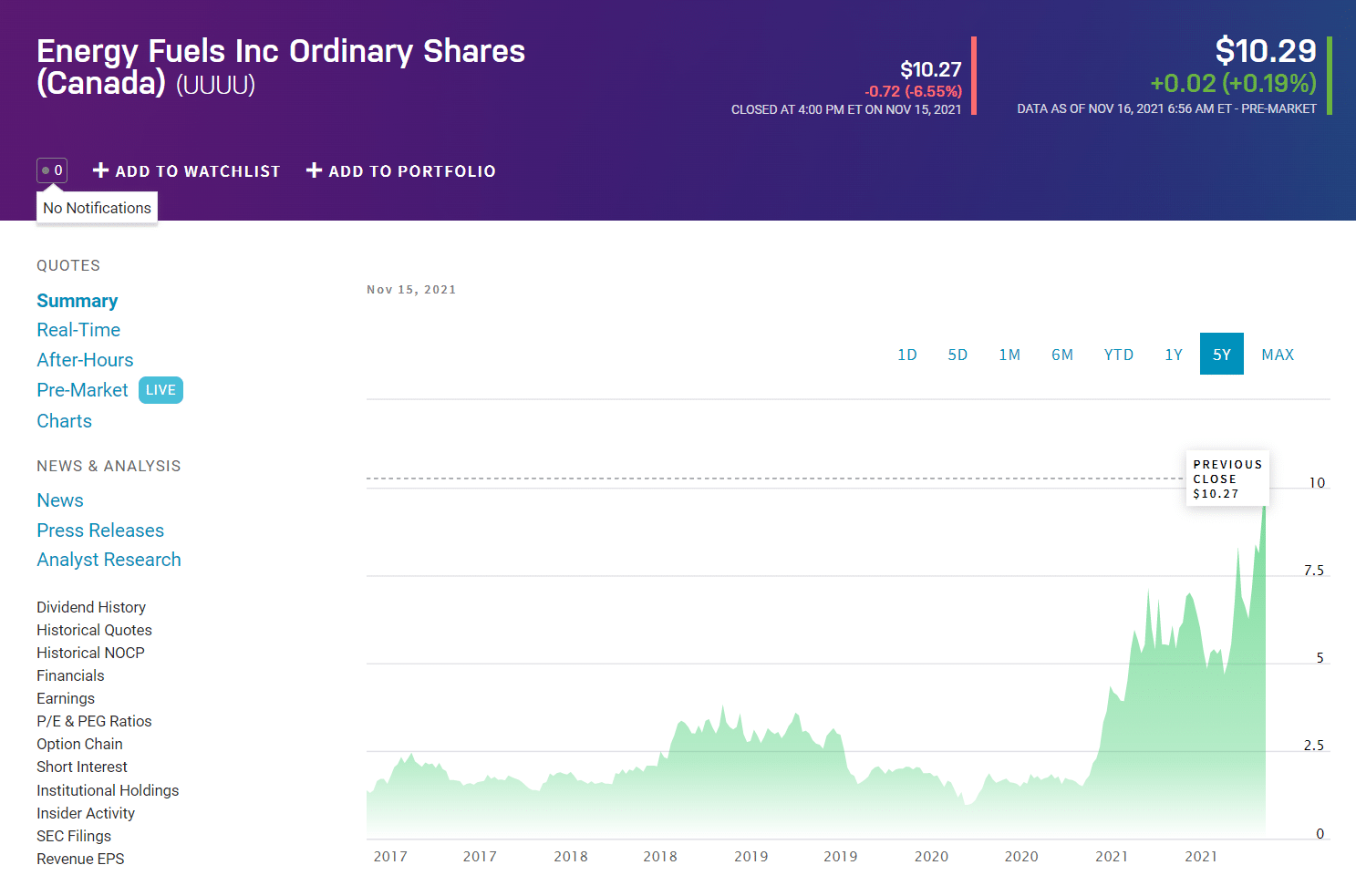The width and height of the screenshot is (1356, 896).
Task: Add UUUU to portfolio
Action: click(x=401, y=171)
